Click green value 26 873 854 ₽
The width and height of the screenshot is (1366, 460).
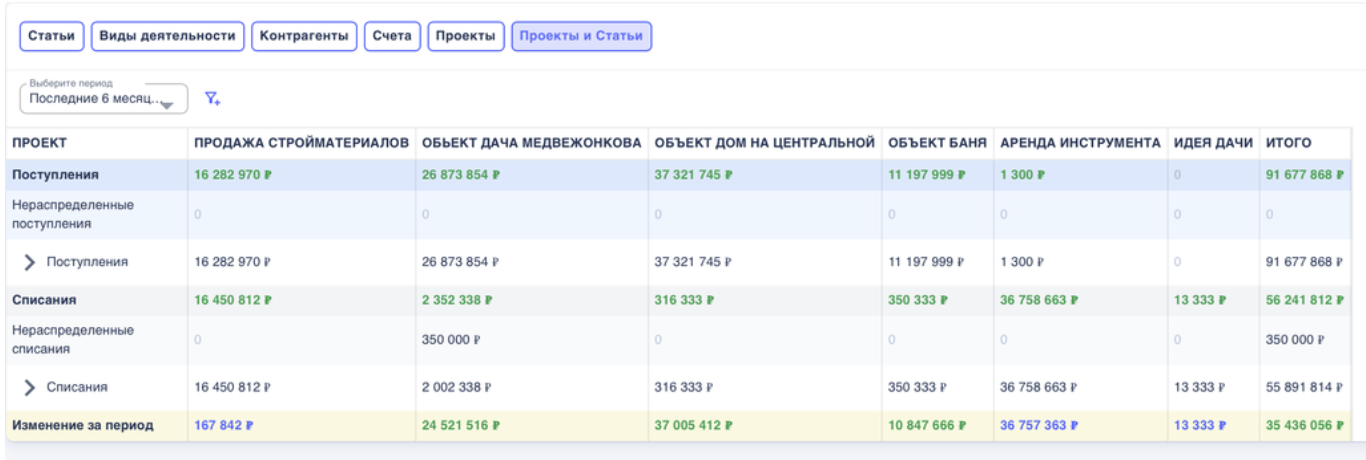pyautogui.click(x=460, y=174)
